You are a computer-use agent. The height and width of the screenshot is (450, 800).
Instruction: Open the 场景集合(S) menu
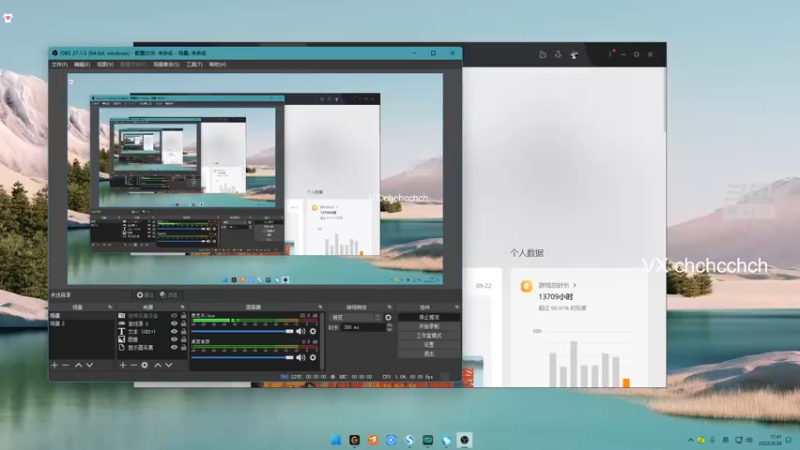pos(166,65)
